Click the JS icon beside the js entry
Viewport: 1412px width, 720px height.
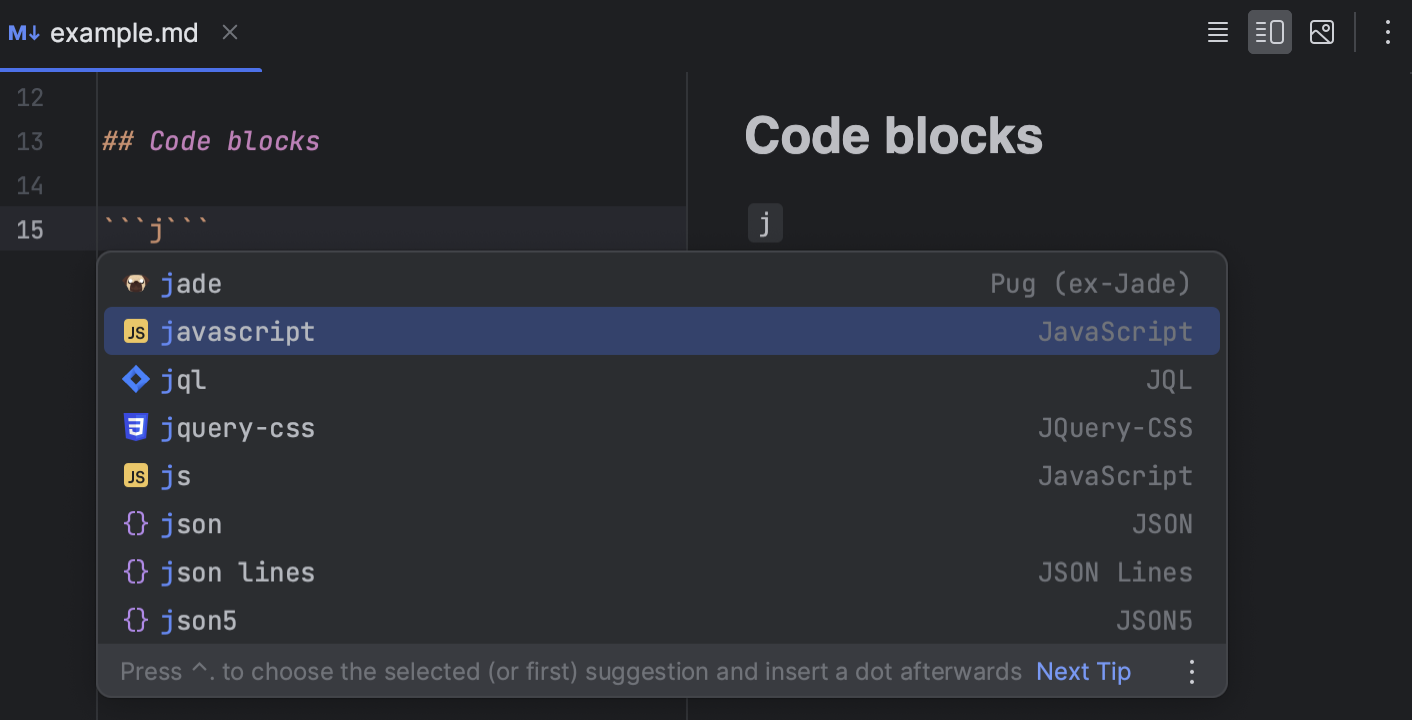(135, 475)
